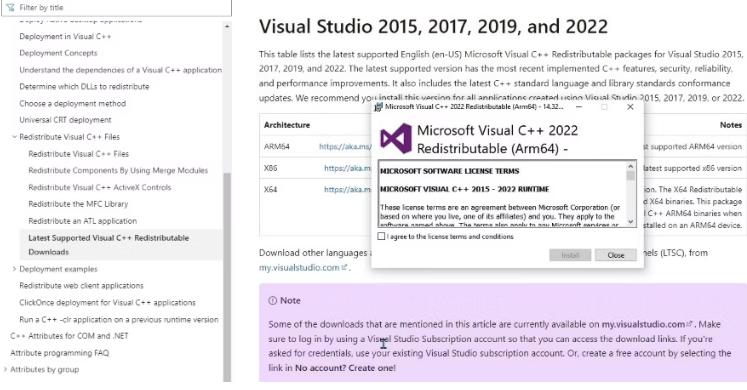Minimize the Visual C++ installer dialog
Viewport: 747px width, 390px height.
(578, 107)
